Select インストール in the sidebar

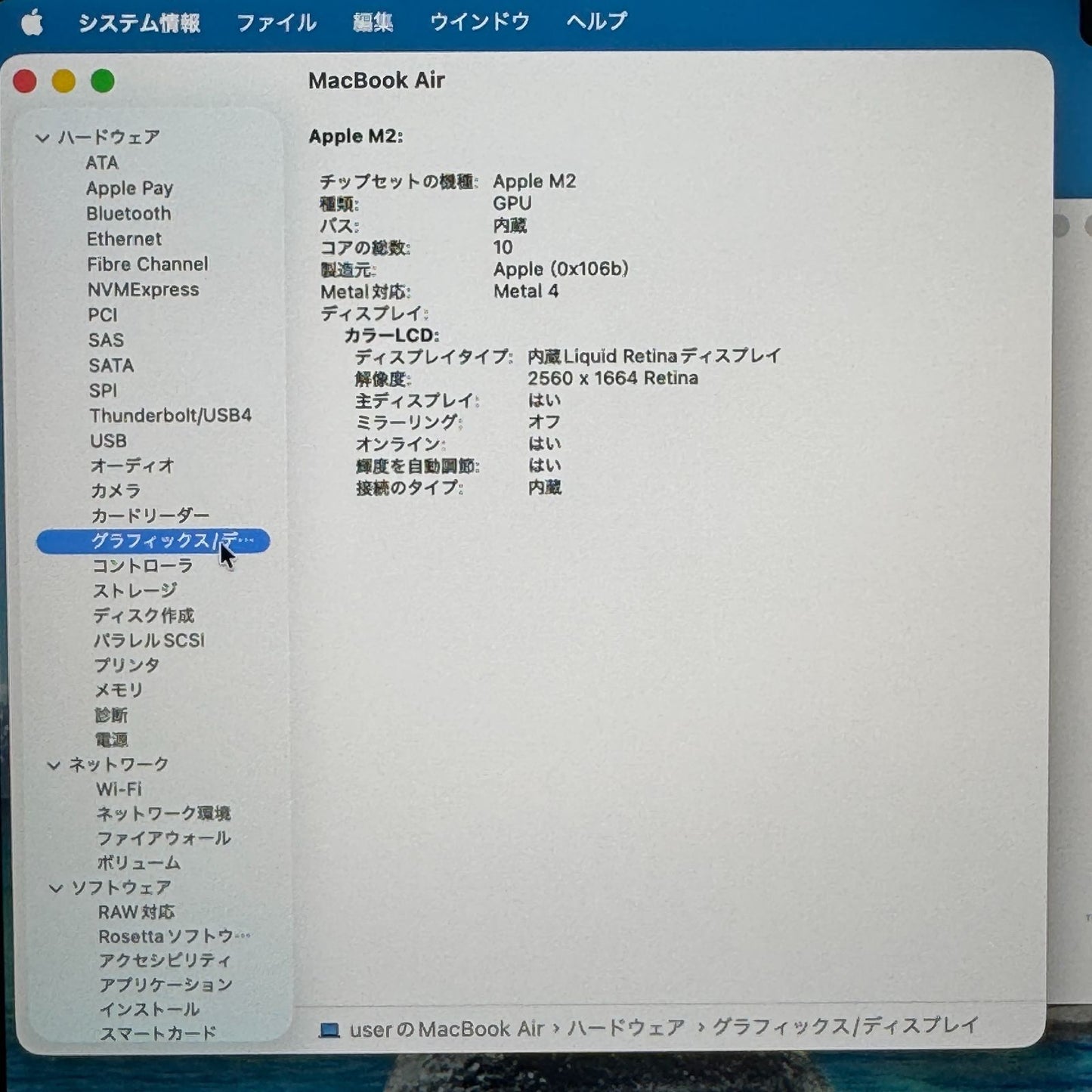point(150,1010)
